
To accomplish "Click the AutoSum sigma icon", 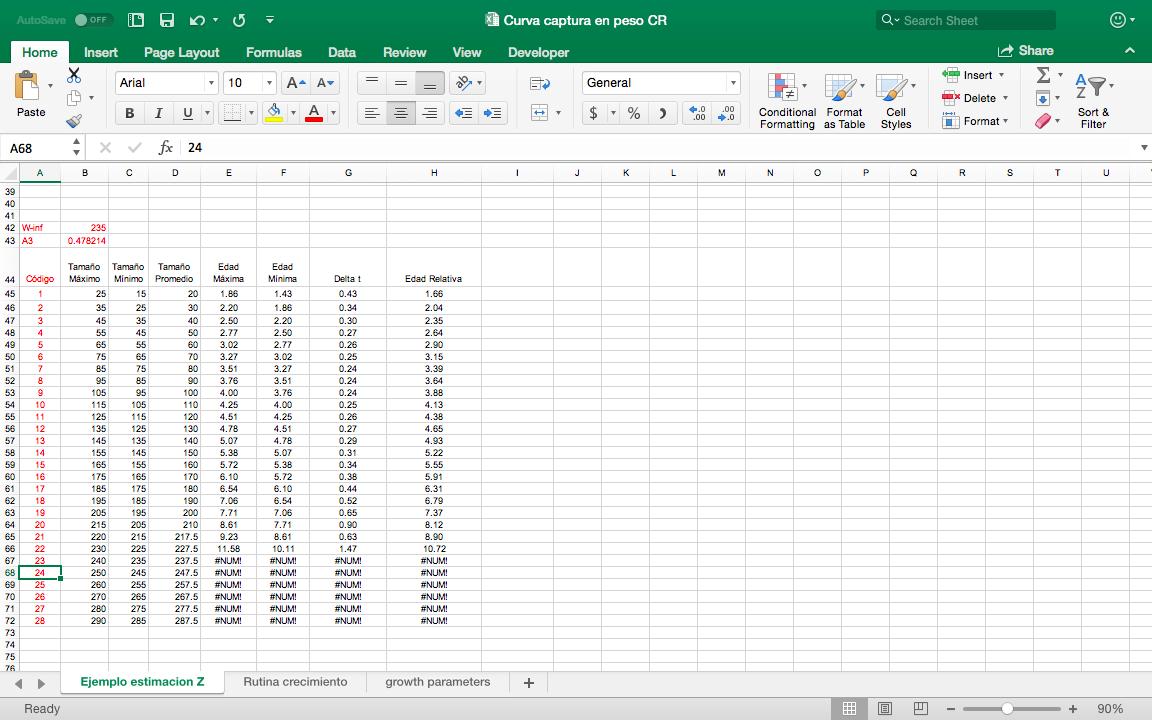I will [x=1043, y=75].
